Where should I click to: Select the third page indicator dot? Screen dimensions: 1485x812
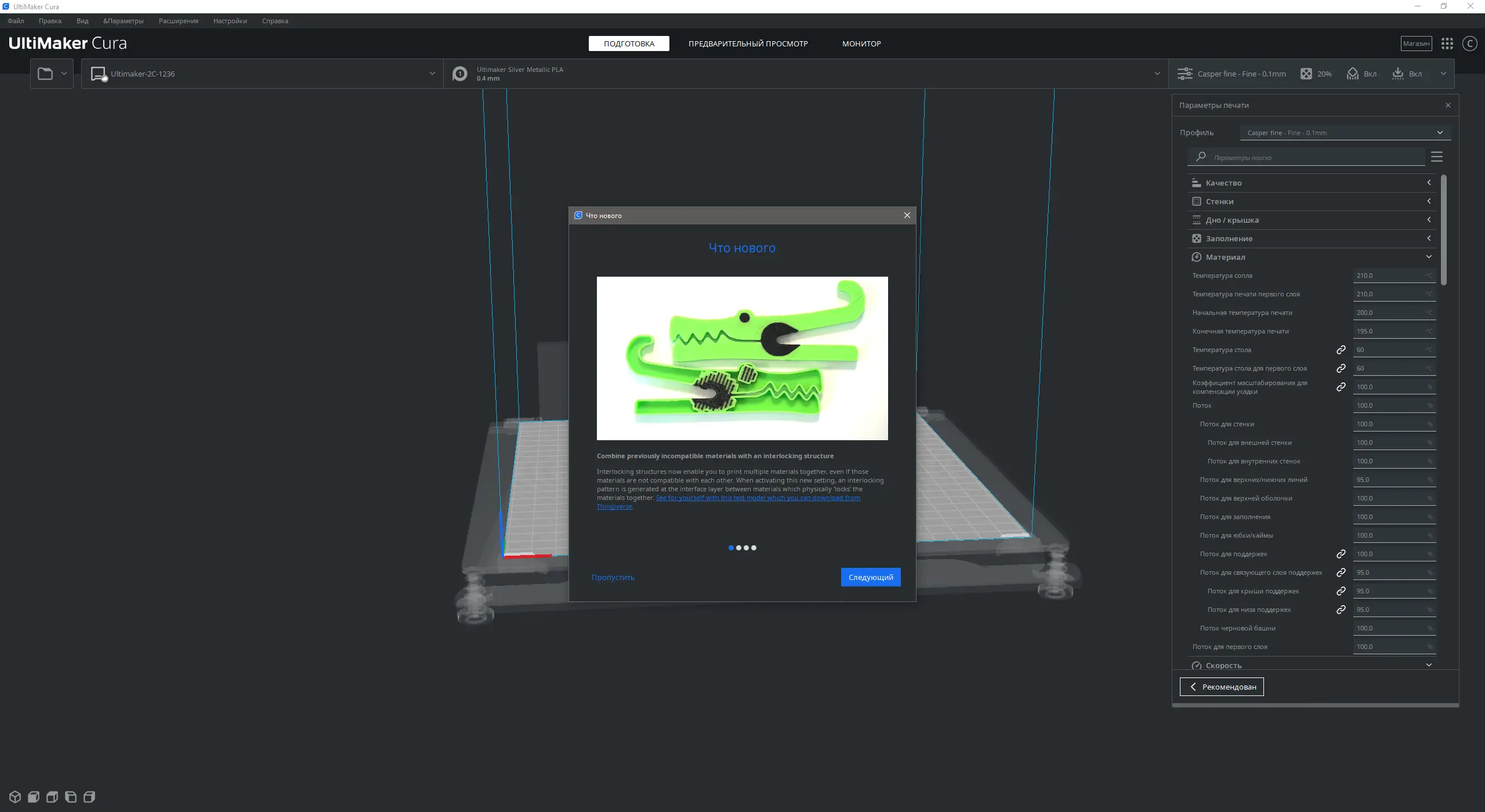point(746,548)
